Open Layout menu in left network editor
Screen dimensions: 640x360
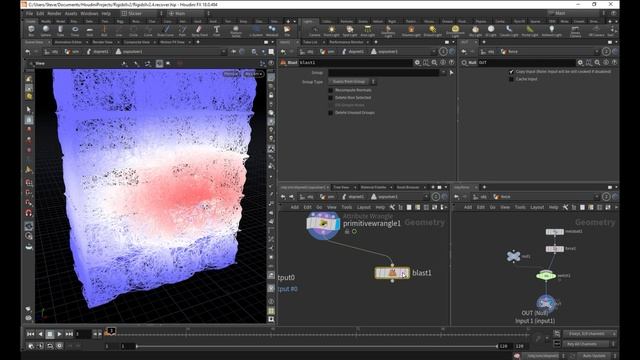point(364,207)
